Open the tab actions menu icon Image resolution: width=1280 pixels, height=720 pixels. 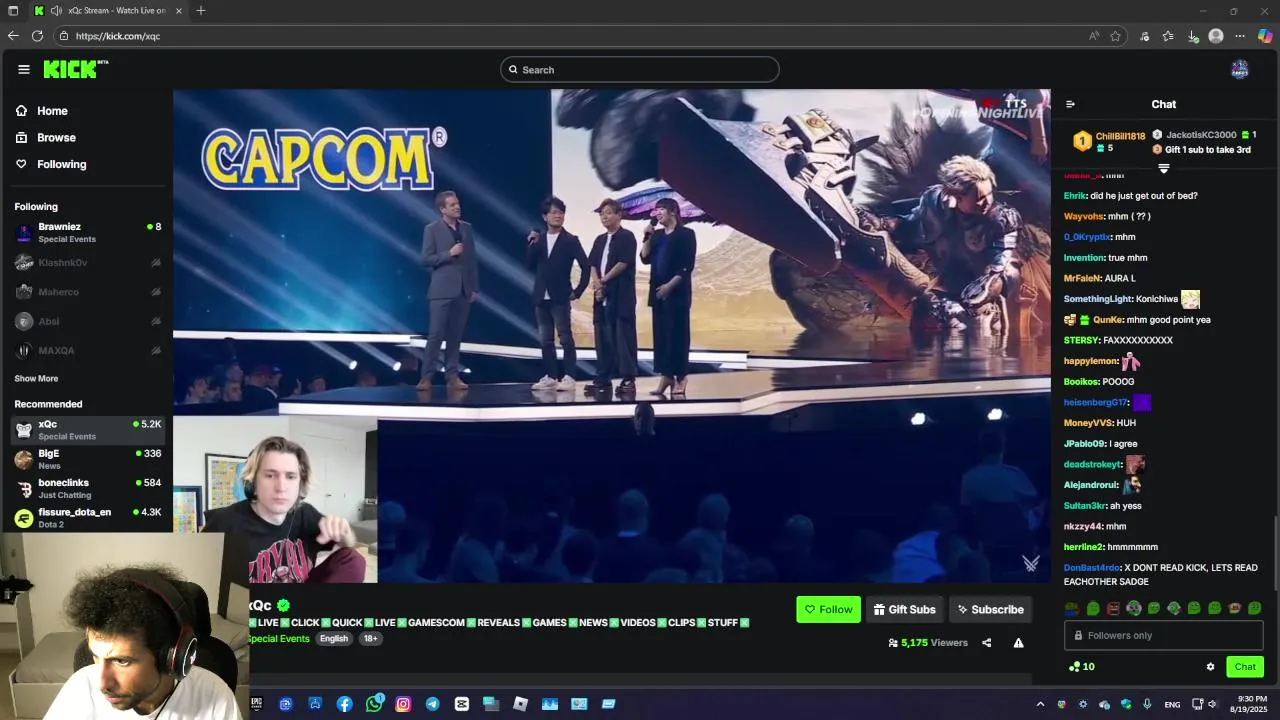pyautogui.click(x=13, y=11)
